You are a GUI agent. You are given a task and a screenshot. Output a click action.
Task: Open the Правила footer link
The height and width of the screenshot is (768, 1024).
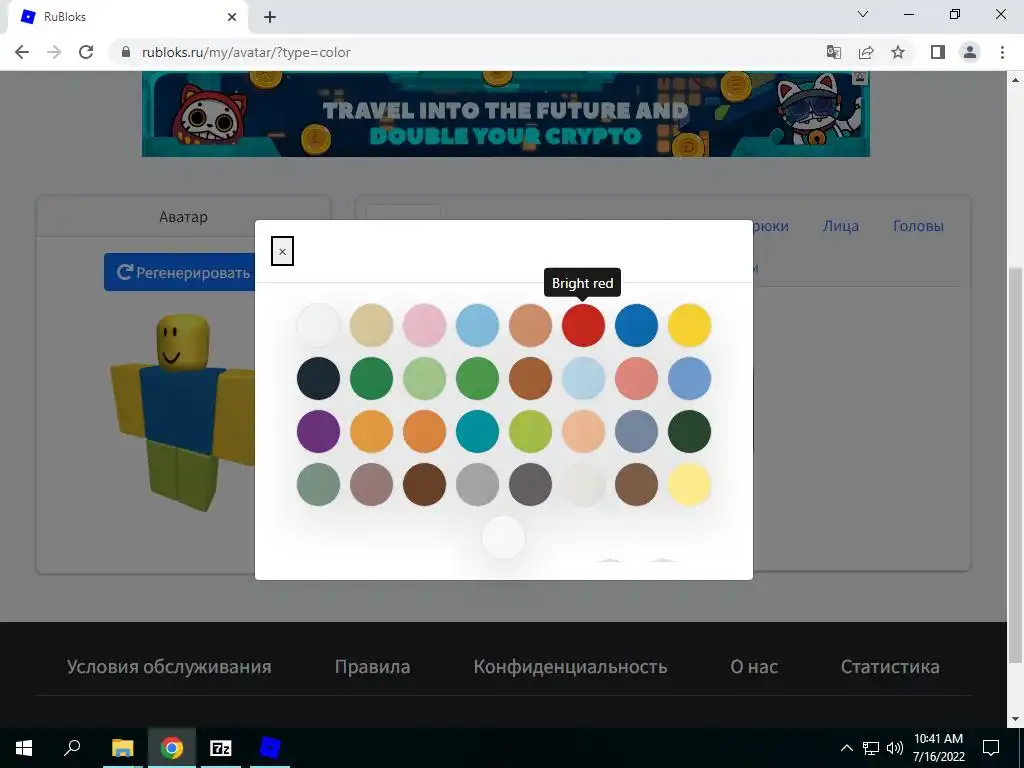pos(372,667)
